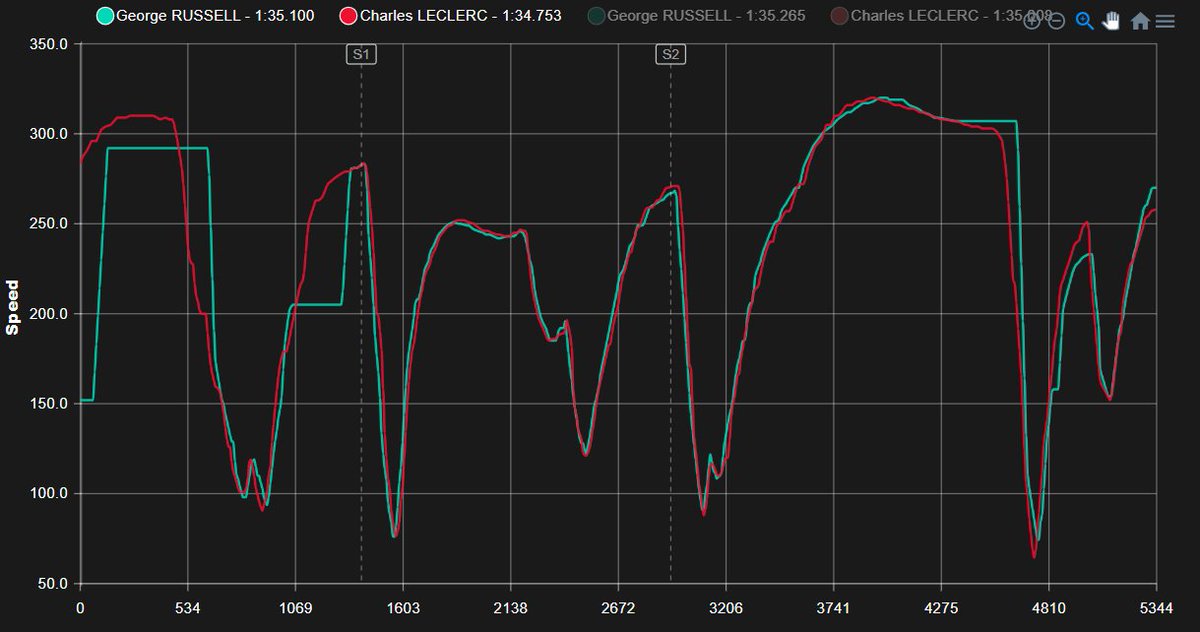Click the 100.0 y-axis label

coord(48,494)
